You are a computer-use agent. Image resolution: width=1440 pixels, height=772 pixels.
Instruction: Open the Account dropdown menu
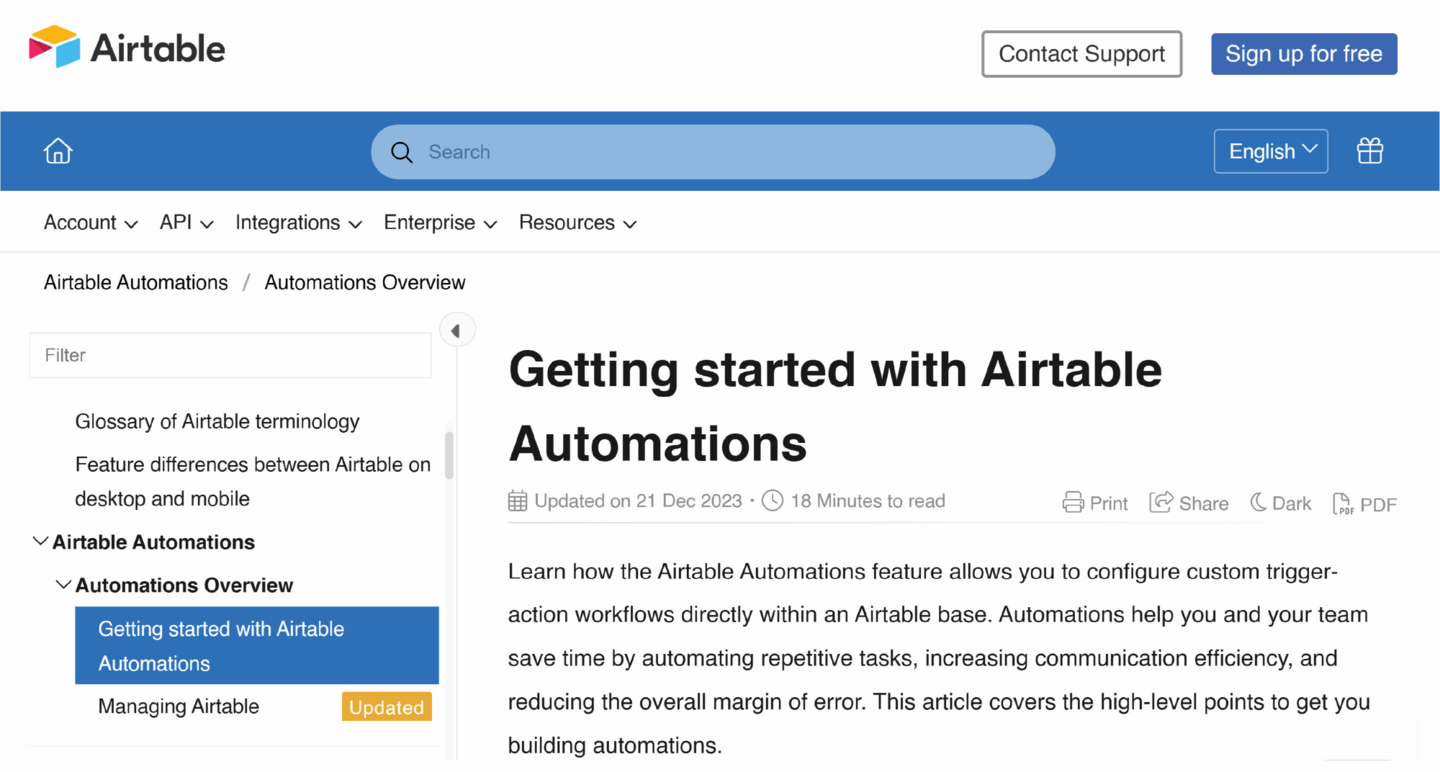click(90, 223)
